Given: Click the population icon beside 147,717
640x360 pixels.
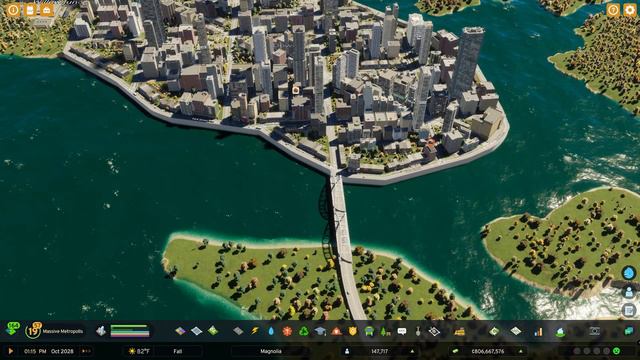Looking at the screenshot, I should pyautogui.click(x=347, y=351).
